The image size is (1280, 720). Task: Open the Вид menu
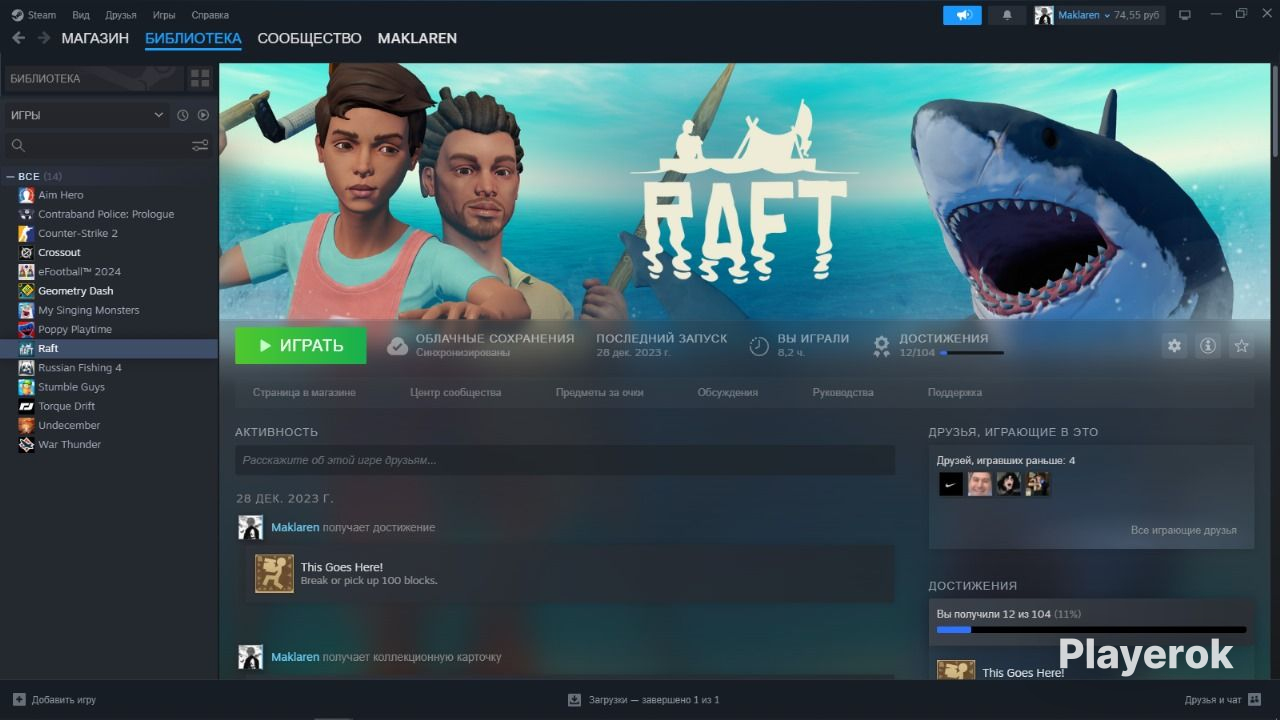(81, 15)
